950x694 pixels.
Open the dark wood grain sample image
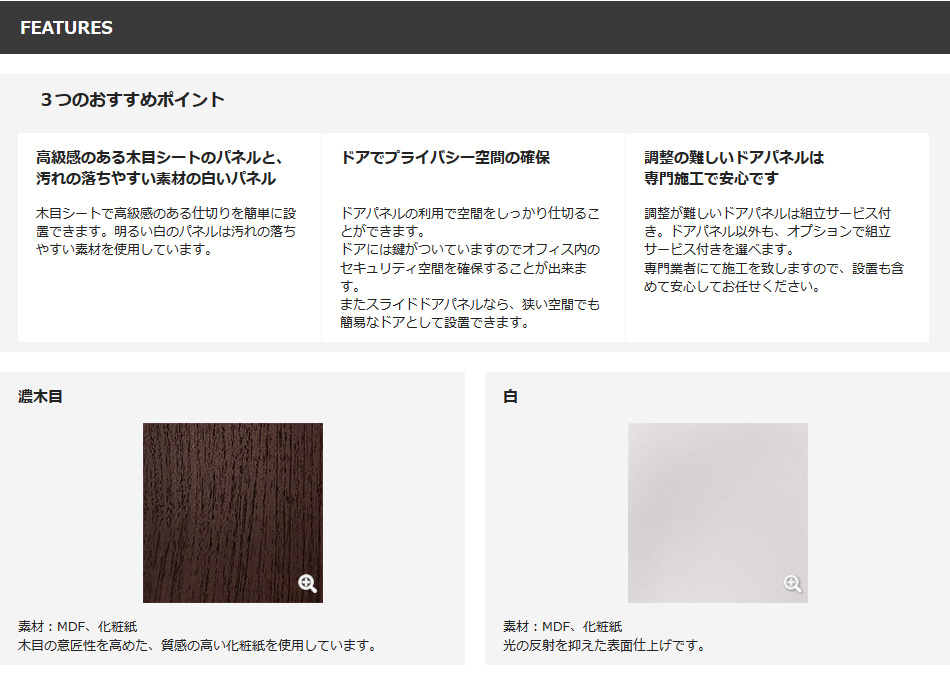pyautogui.click(x=233, y=513)
